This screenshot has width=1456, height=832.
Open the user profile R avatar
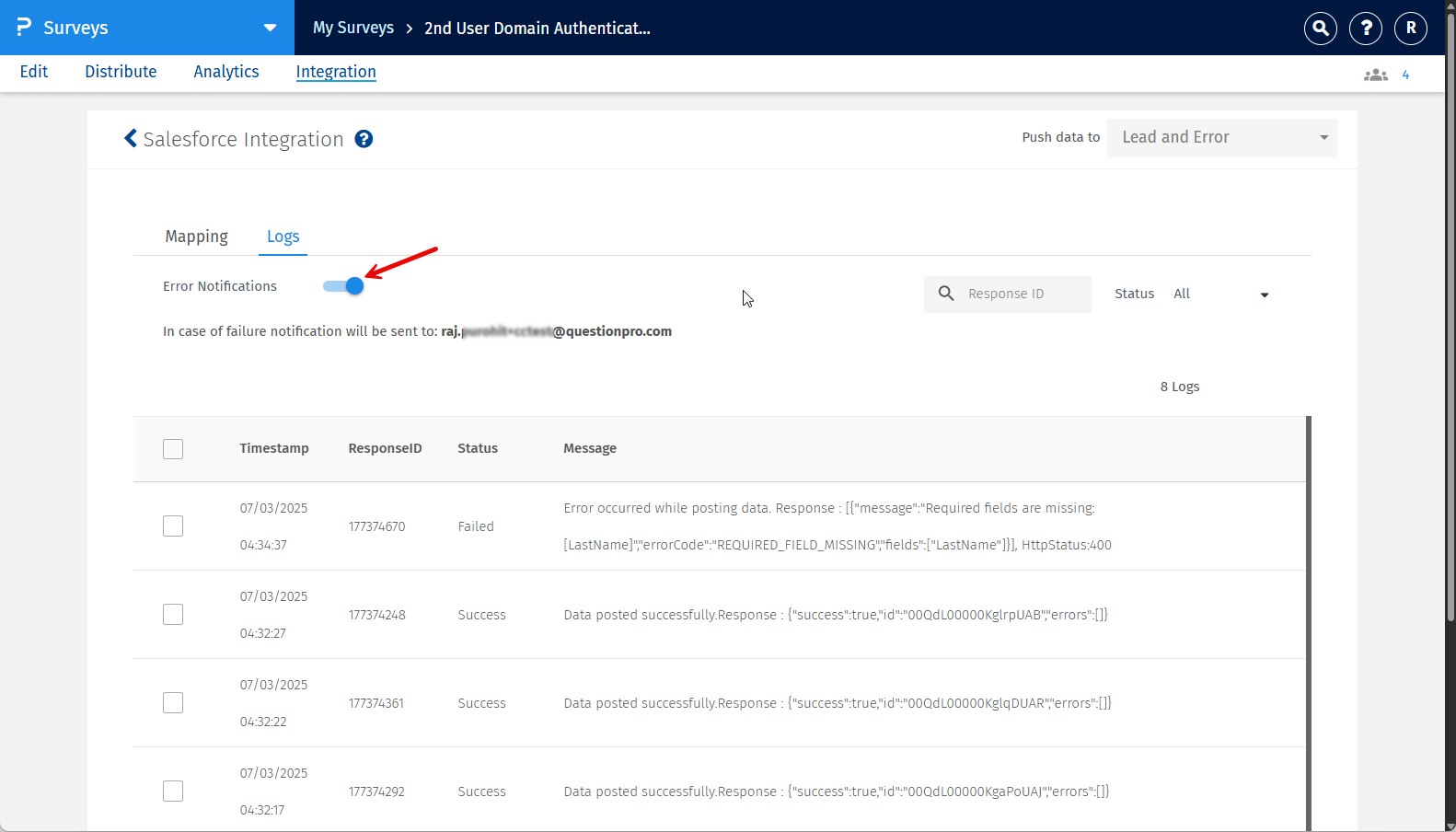tap(1410, 29)
